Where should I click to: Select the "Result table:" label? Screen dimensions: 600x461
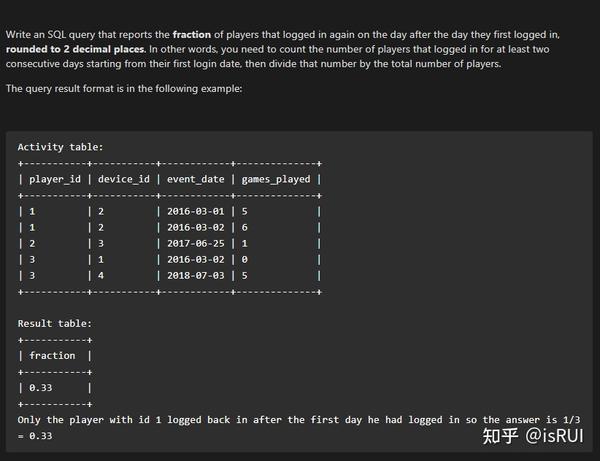(55, 323)
